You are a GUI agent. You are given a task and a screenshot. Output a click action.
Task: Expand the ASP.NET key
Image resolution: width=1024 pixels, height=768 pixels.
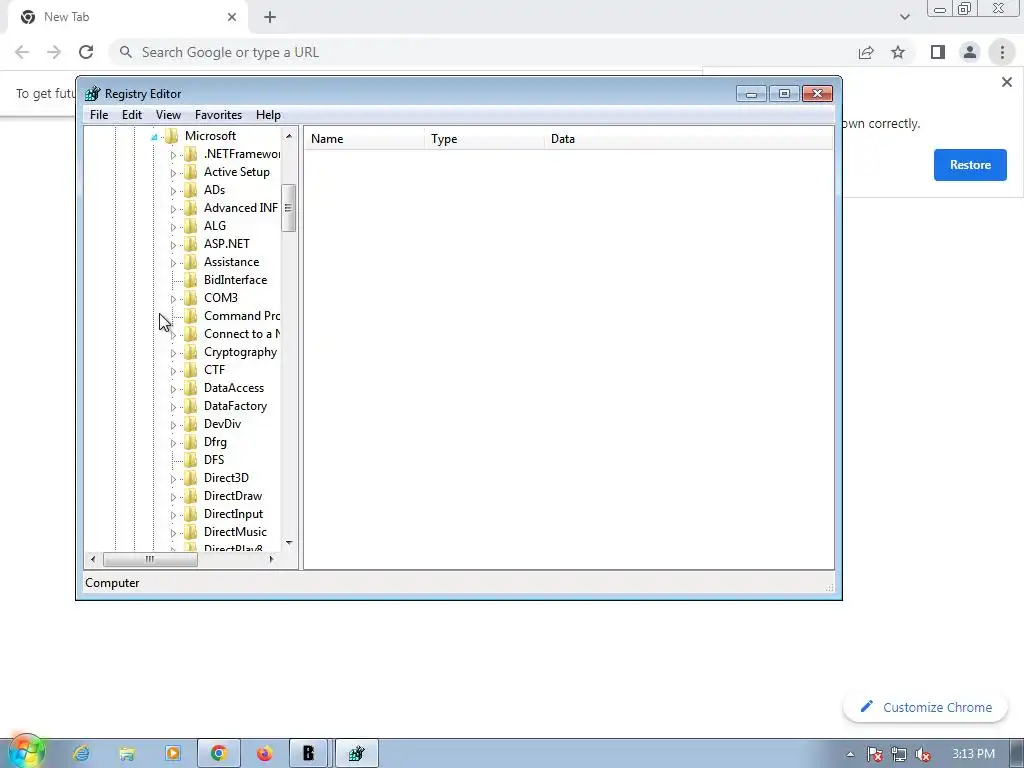tap(173, 245)
